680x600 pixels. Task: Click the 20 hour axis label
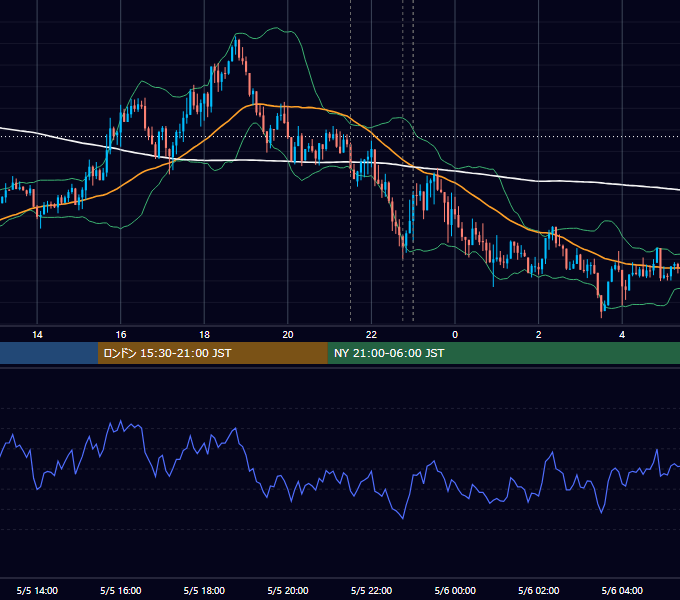(x=288, y=335)
